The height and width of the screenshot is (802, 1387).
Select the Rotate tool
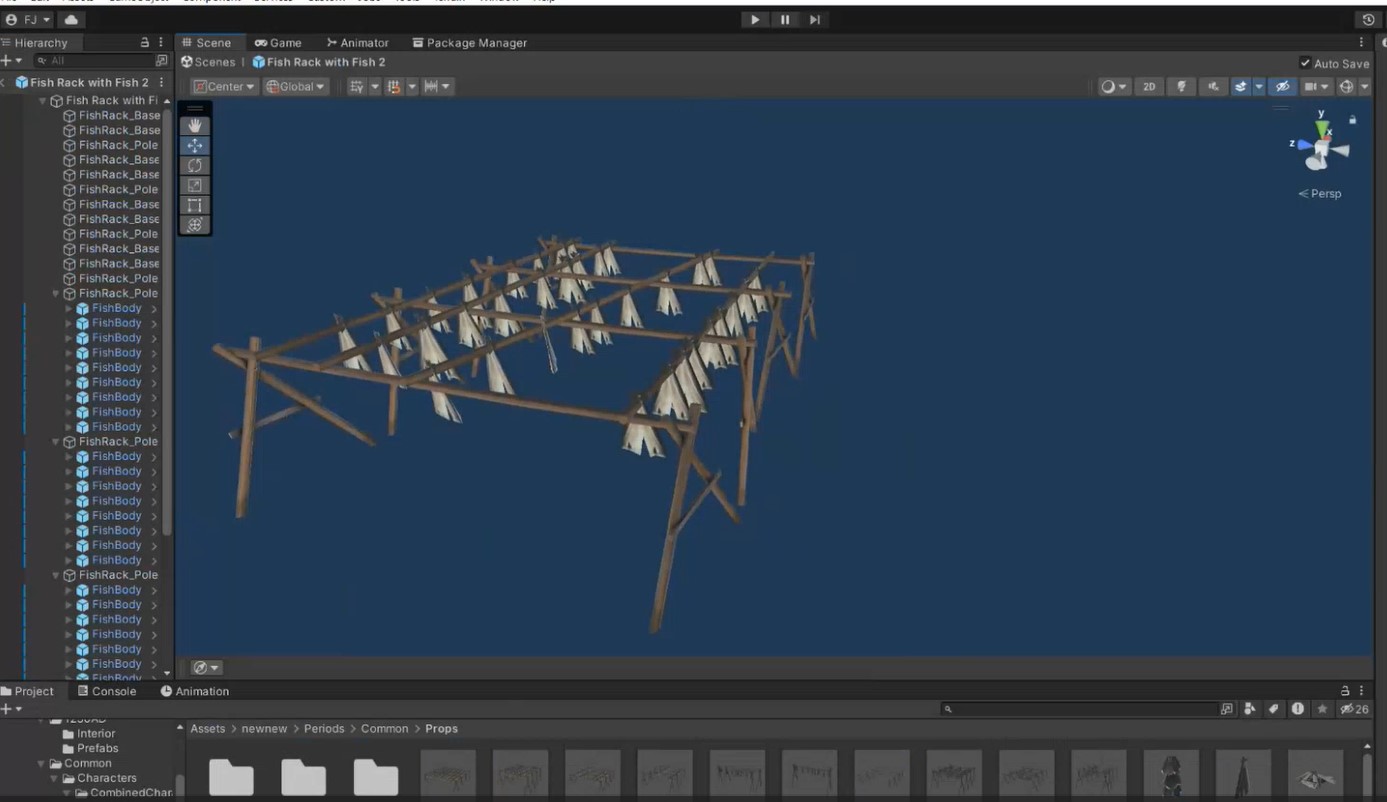(x=195, y=165)
